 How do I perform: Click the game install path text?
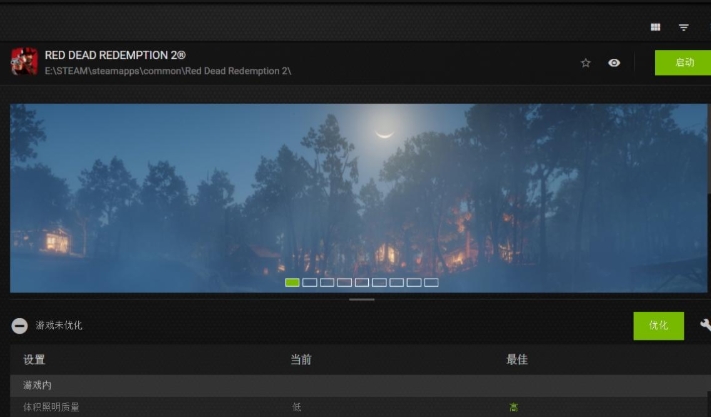[x=168, y=72]
